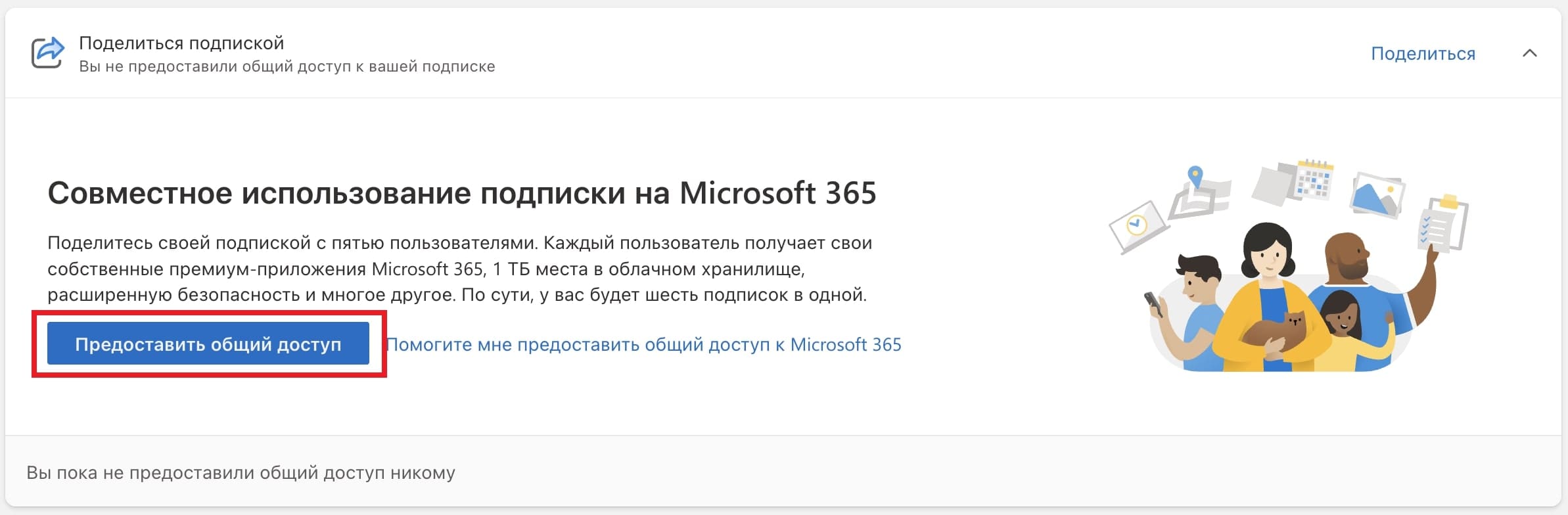Viewport: 1568px width, 515px height.
Task: Click the "Поделиться" link in header
Action: 1423,54
